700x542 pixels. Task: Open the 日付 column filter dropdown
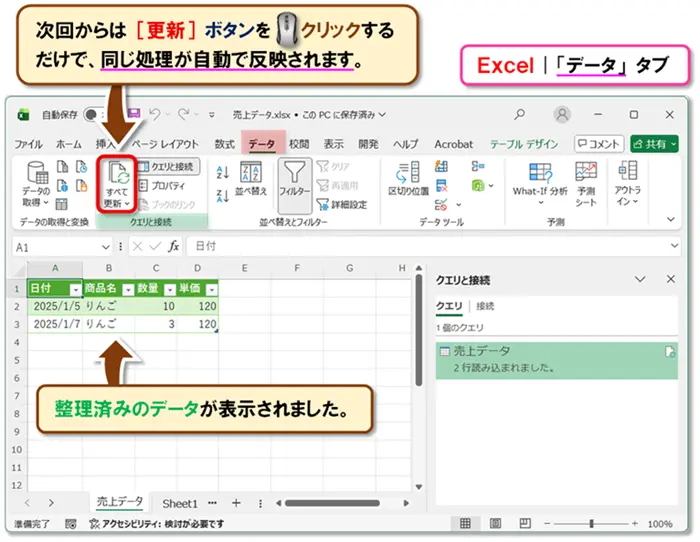tap(76, 290)
